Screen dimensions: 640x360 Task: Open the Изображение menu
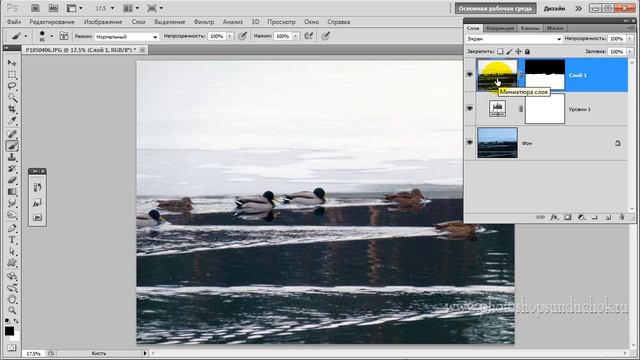pyautogui.click(x=103, y=22)
